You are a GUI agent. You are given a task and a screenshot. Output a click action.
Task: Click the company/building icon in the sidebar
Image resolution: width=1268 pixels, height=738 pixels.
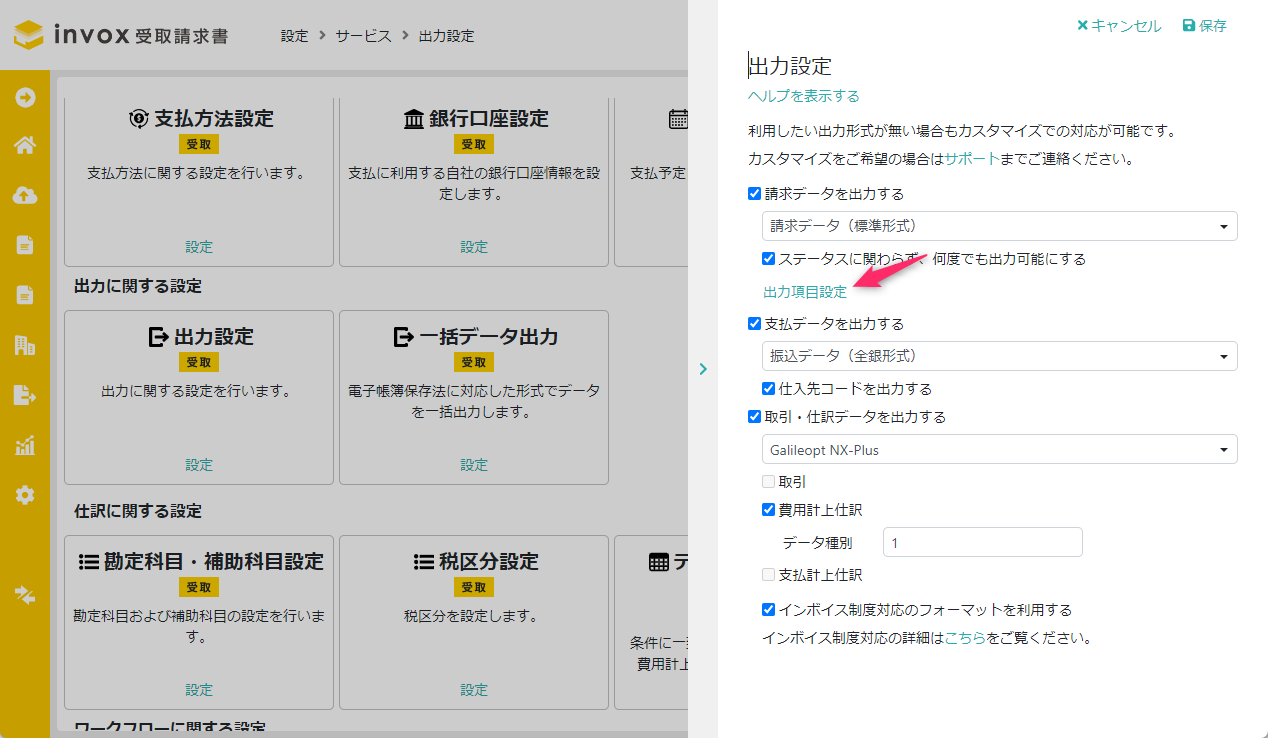point(24,345)
